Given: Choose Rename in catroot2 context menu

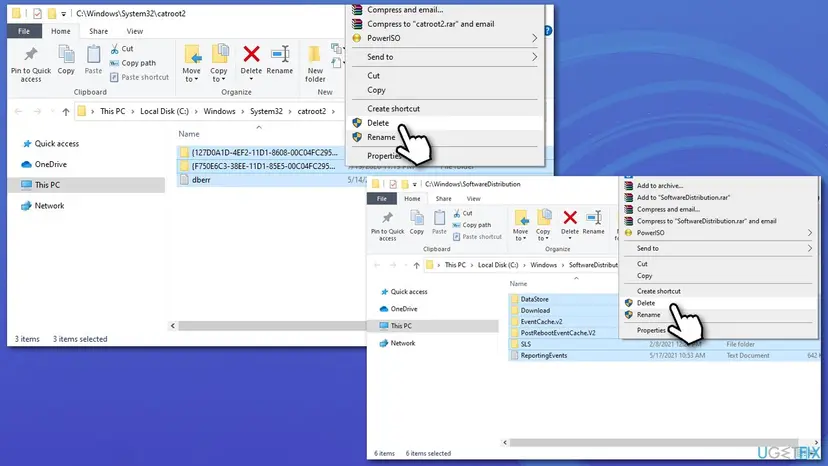Looking at the screenshot, I should tap(446, 137).
